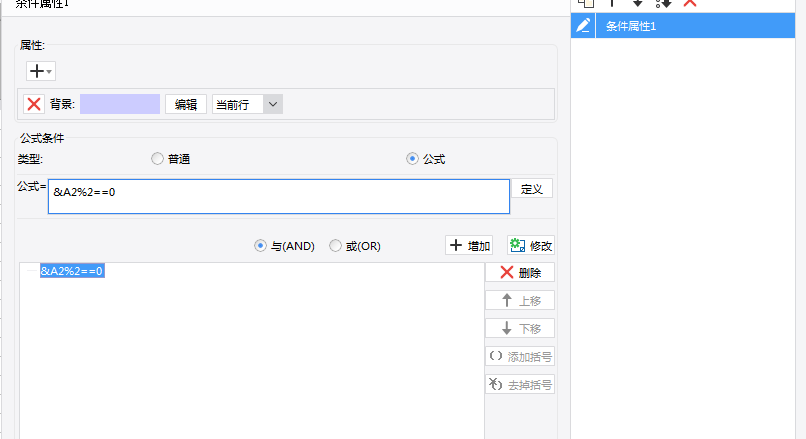Select the &A2%2==0 condition in the list
Screen dimensions: 806x439
pyautogui.click(x=72, y=271)
